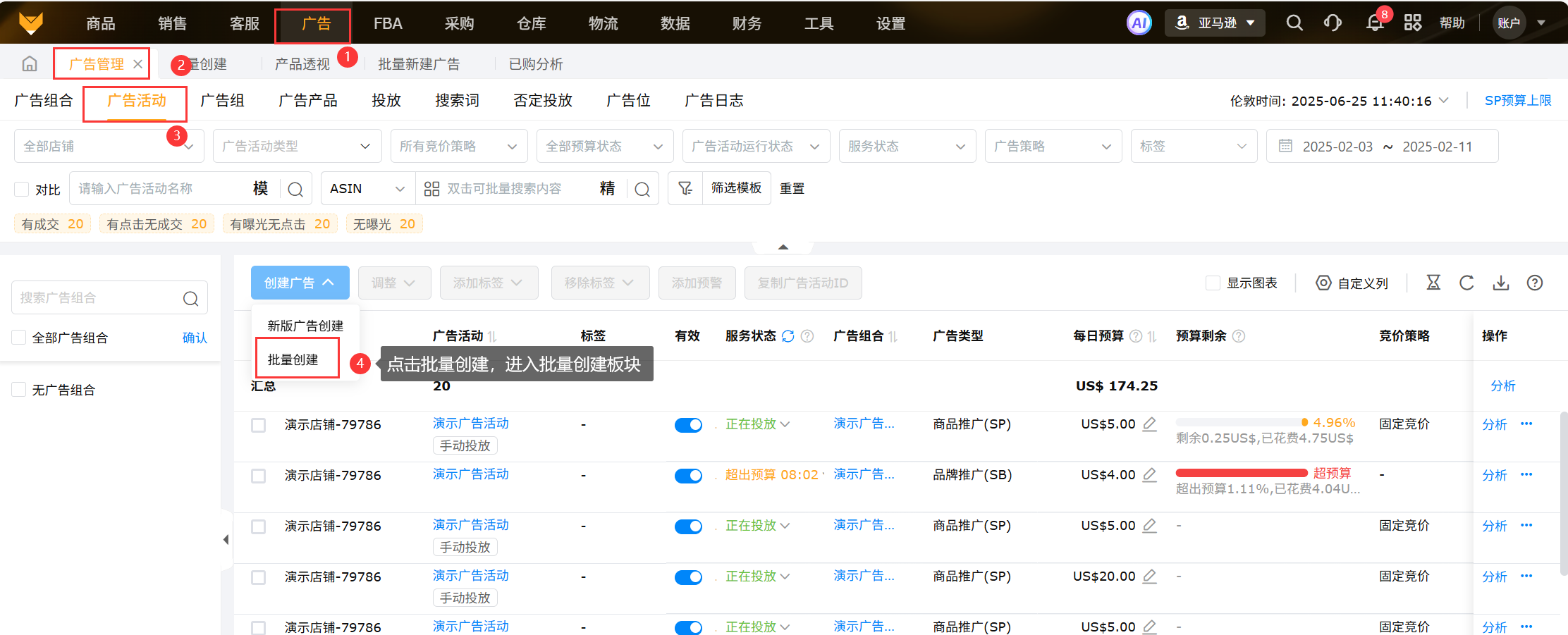The image size is (1568, 635).
Task: Click the hourglass task icon
Action: (1433, 283)
